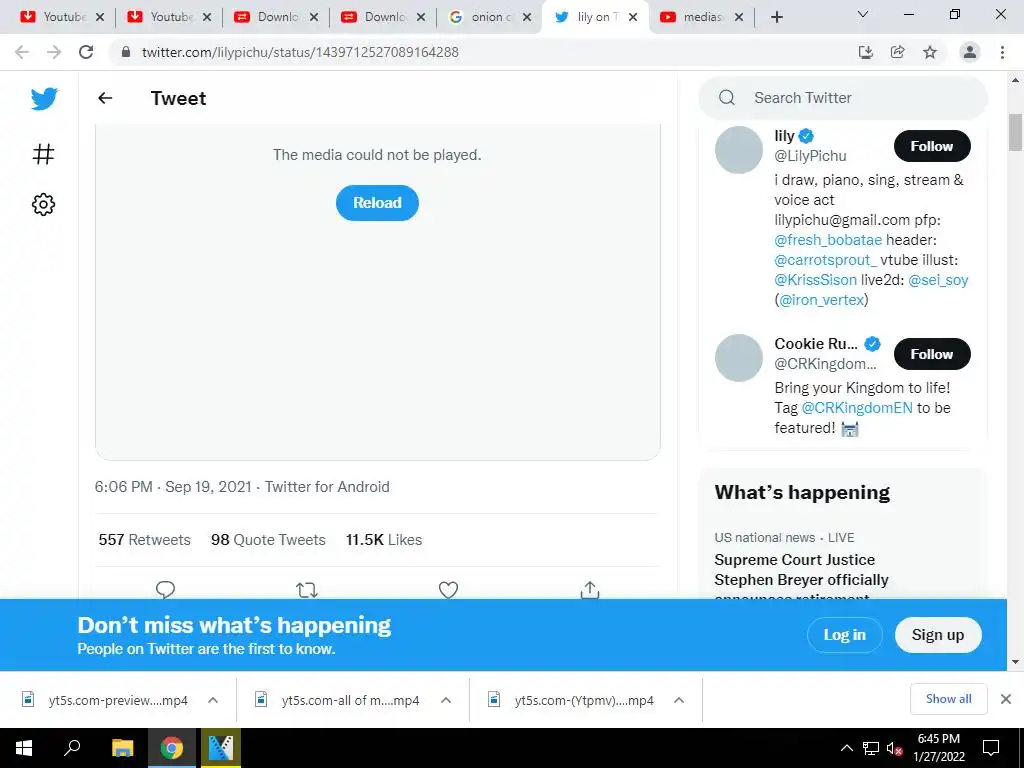Close the downloads bar
The image size is (1024, 768).
1006,699
